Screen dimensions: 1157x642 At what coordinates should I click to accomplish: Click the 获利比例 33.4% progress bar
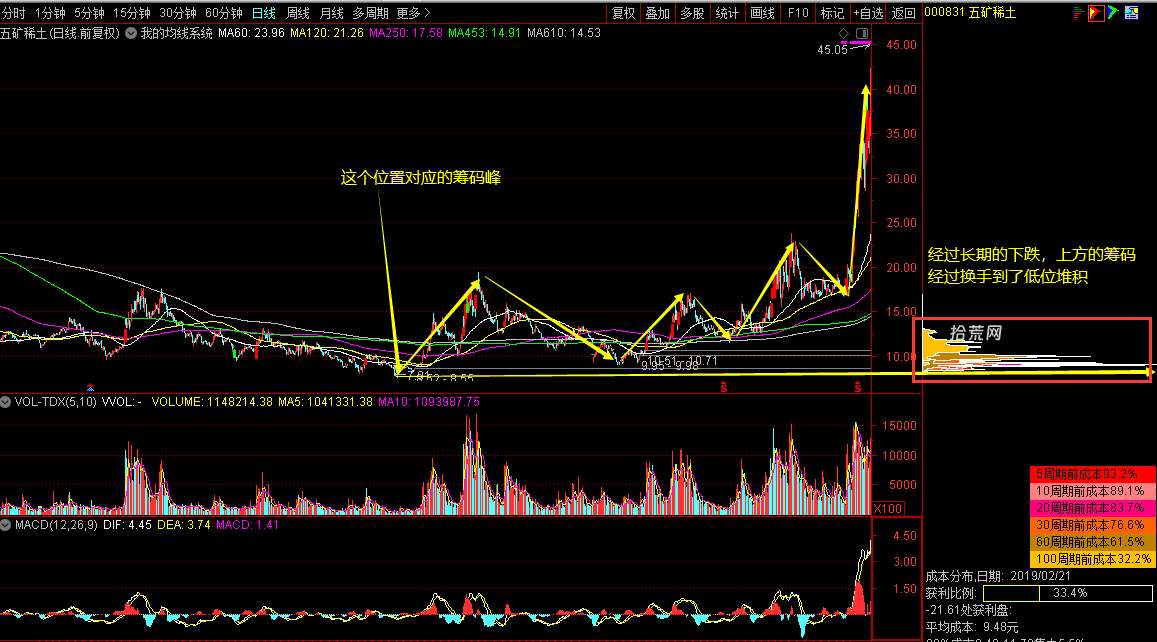(x=1068, y=593)
